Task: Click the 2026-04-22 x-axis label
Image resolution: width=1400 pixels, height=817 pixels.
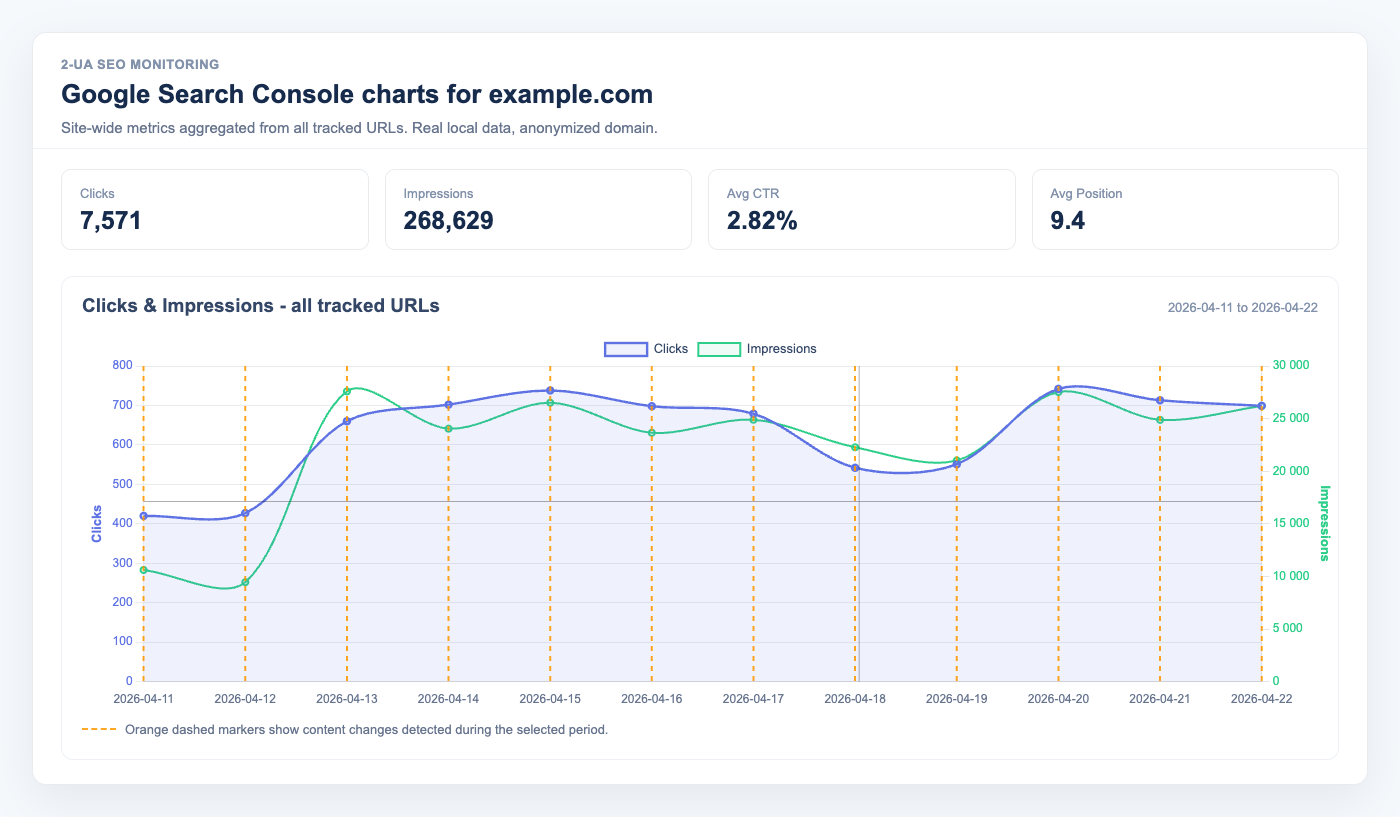Action: point(1261,699)
